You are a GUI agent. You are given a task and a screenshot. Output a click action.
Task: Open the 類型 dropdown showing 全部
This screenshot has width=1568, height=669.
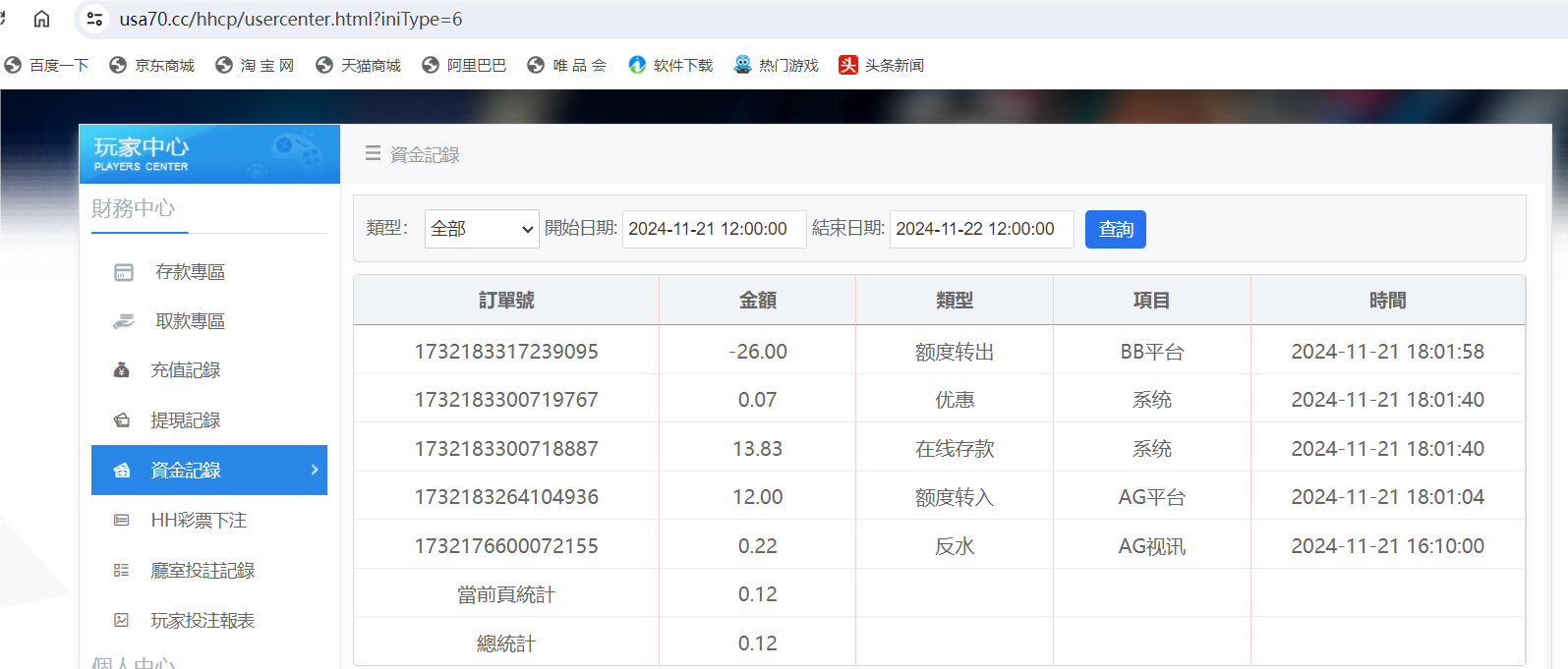482,229
